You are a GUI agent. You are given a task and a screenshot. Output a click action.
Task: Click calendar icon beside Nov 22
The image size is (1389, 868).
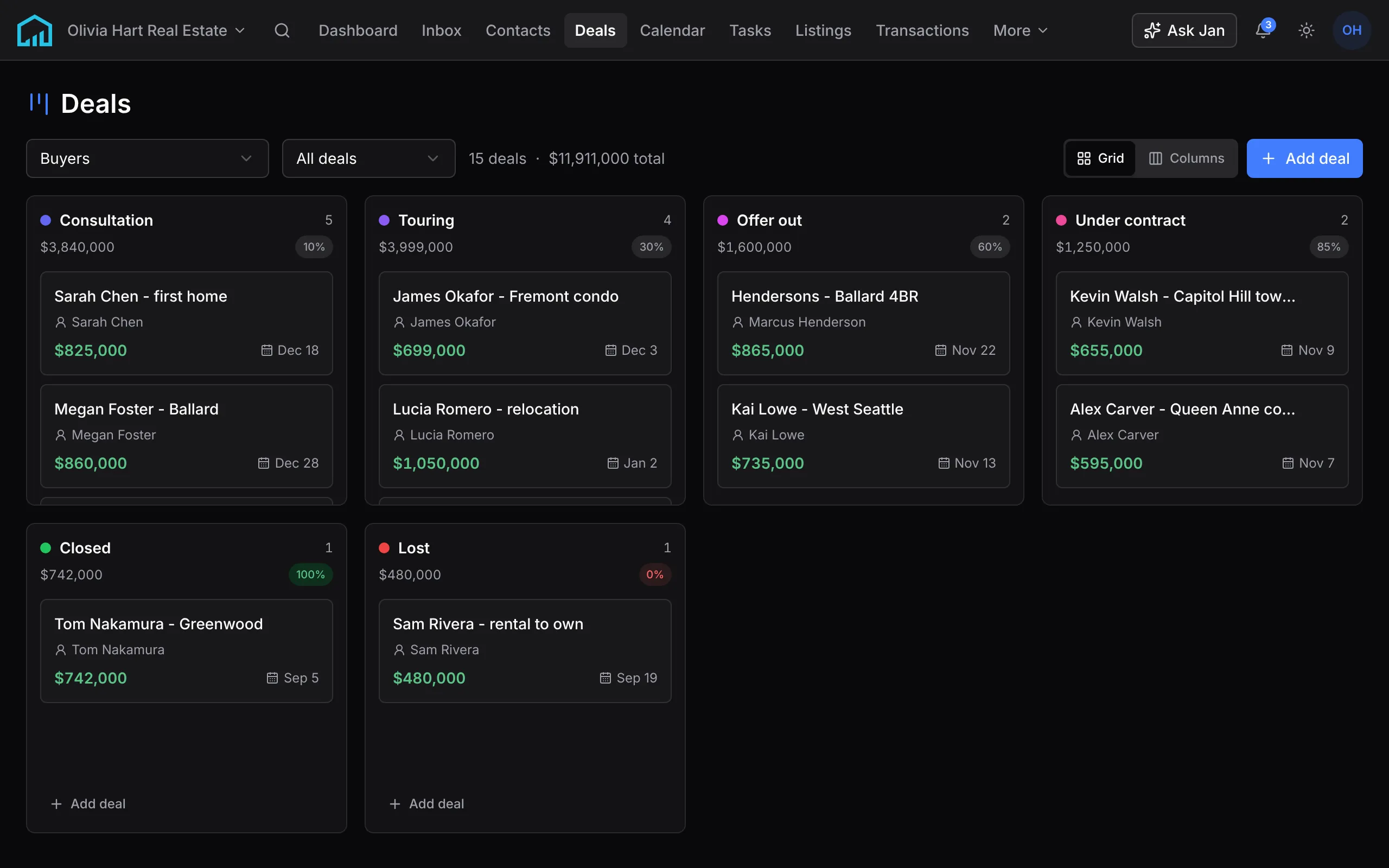[x=941, y=350]
